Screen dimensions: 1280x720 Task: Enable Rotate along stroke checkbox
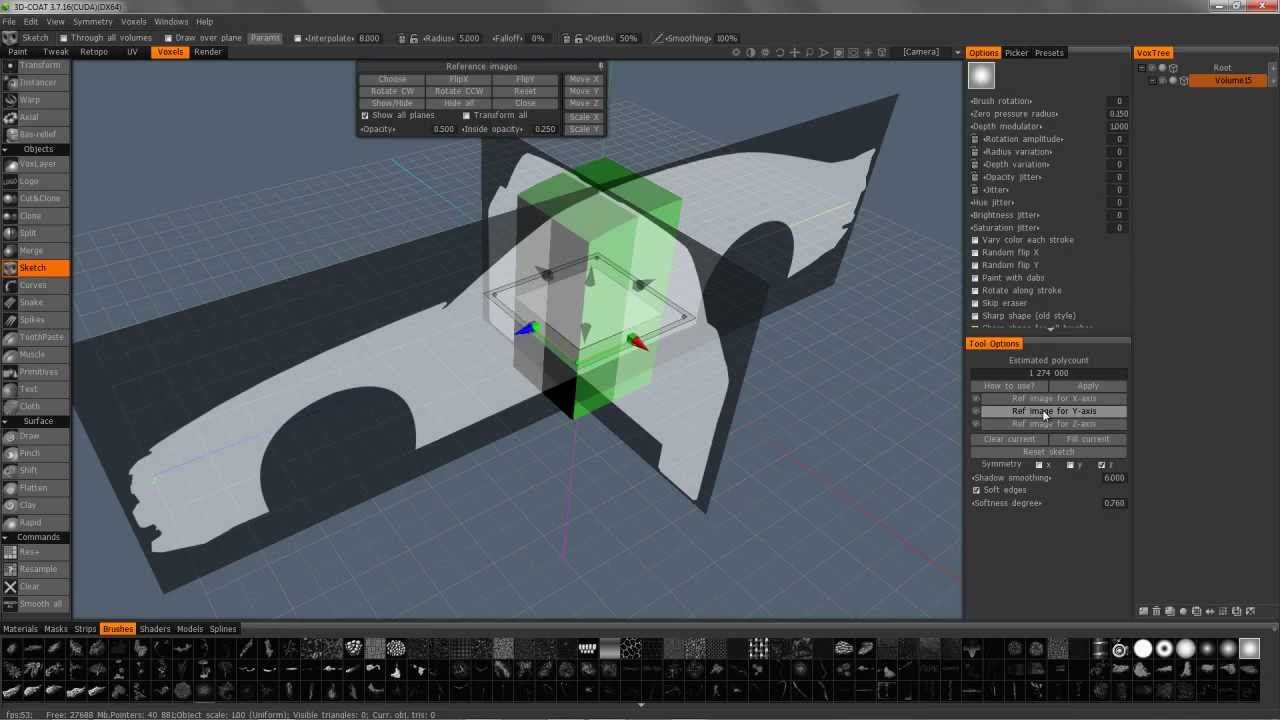coord(975,291)
